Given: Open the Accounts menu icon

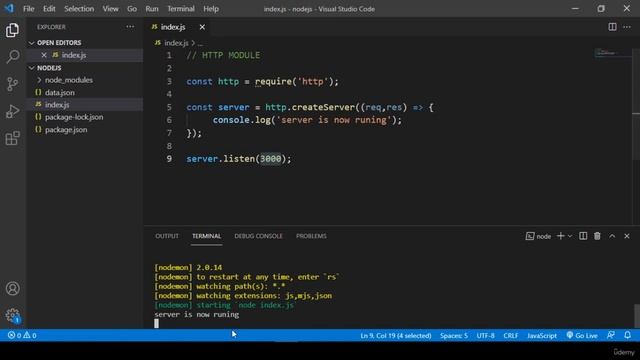Looking at the screenshot, I should pyautogui.click(x=12, y=289).
